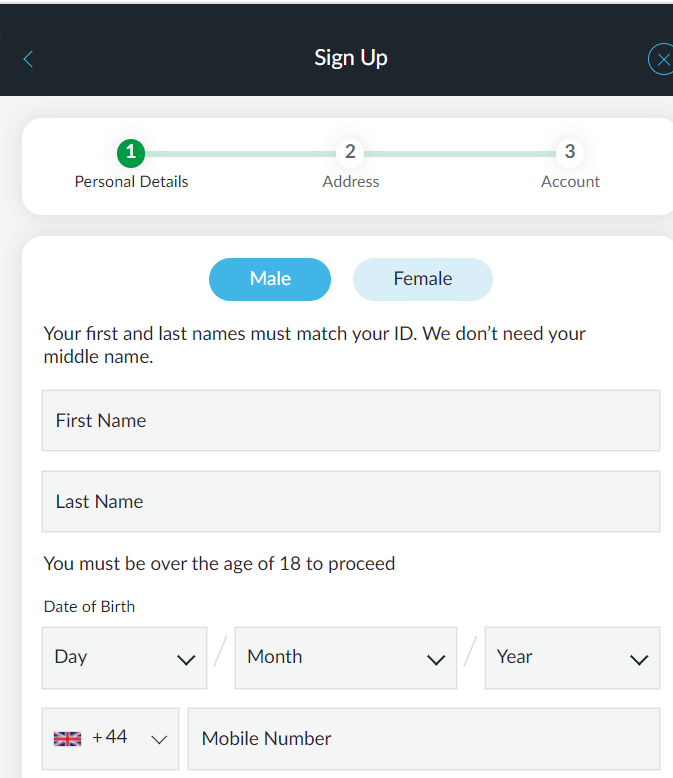673x778 pixels.
Task: Expand the +44 country code selector
Action: [x=110, y=739]
